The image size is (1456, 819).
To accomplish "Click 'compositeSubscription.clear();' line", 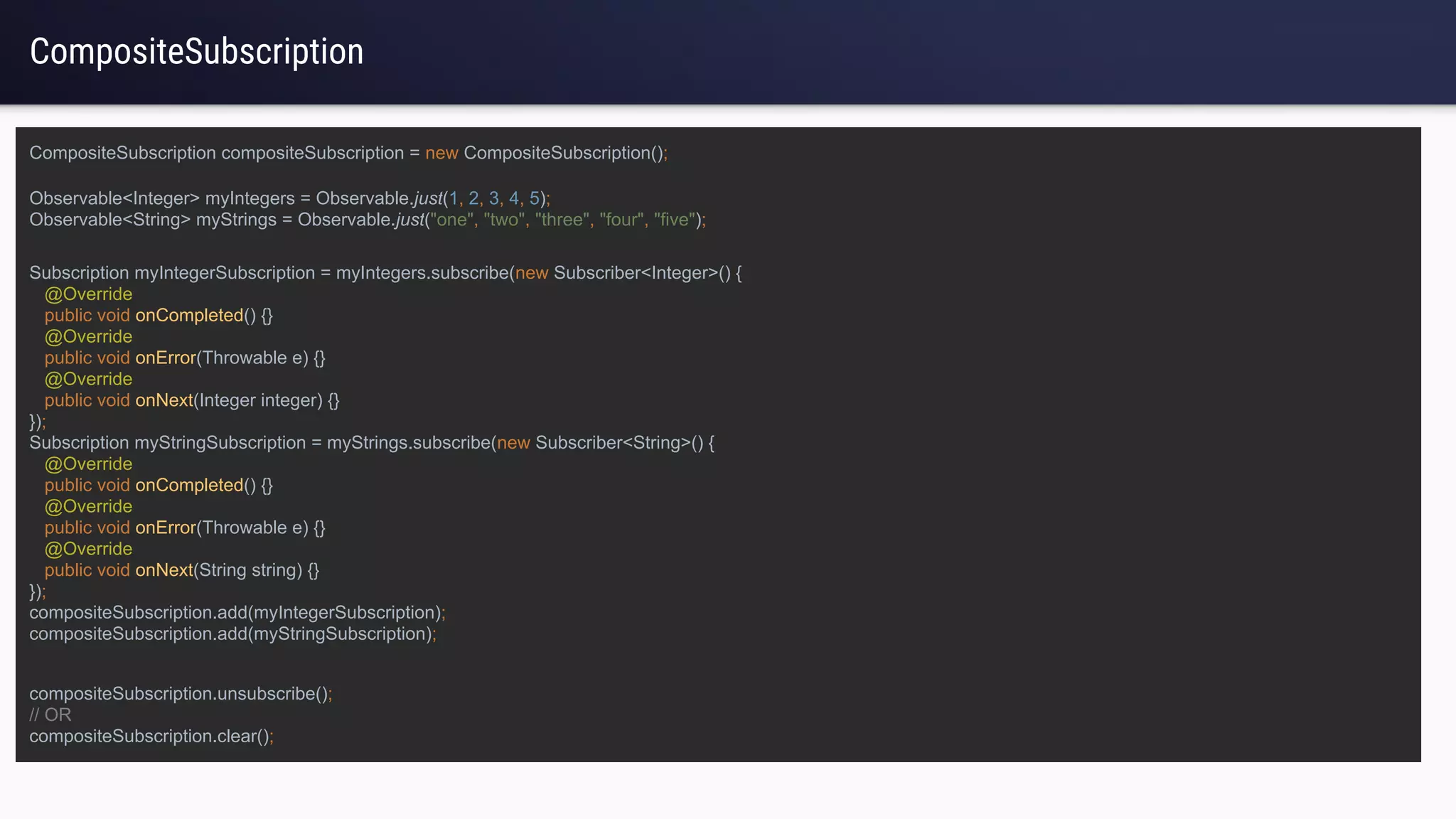I will (x=151, y=737).
